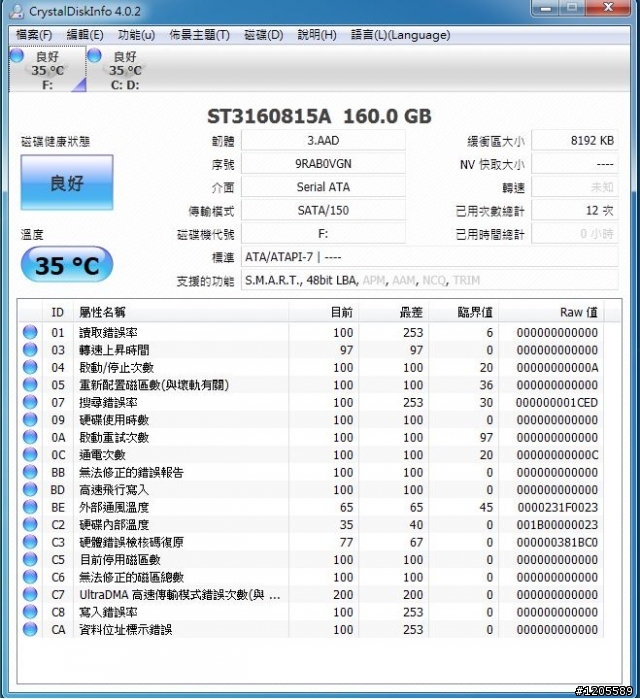Open the 編輯(E) menu
This screenshot has height=699, width=640.
pyautogui.click(x=85, y=35)
